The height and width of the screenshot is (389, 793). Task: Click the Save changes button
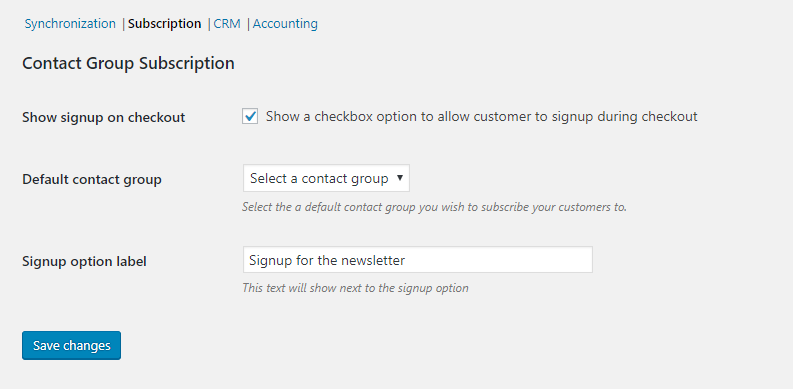click(71, 345)
